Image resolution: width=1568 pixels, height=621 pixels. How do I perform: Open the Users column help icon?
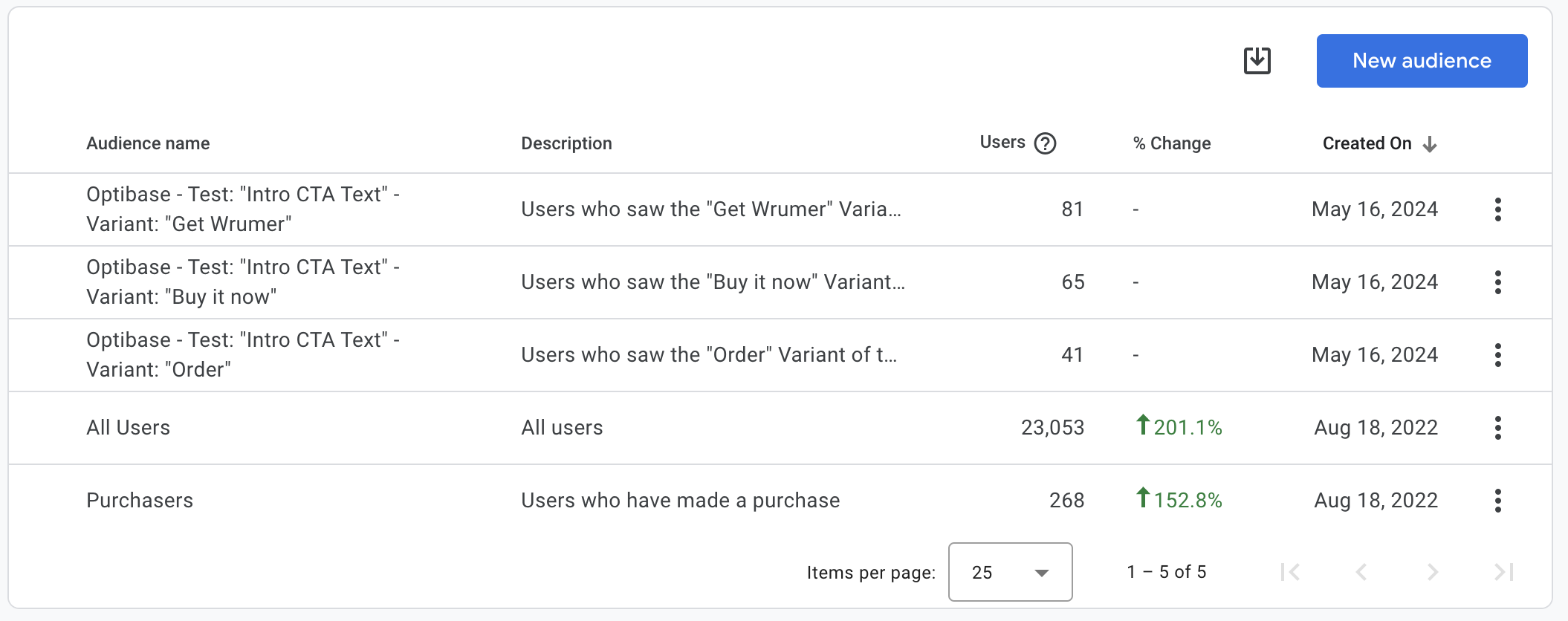1045,143
